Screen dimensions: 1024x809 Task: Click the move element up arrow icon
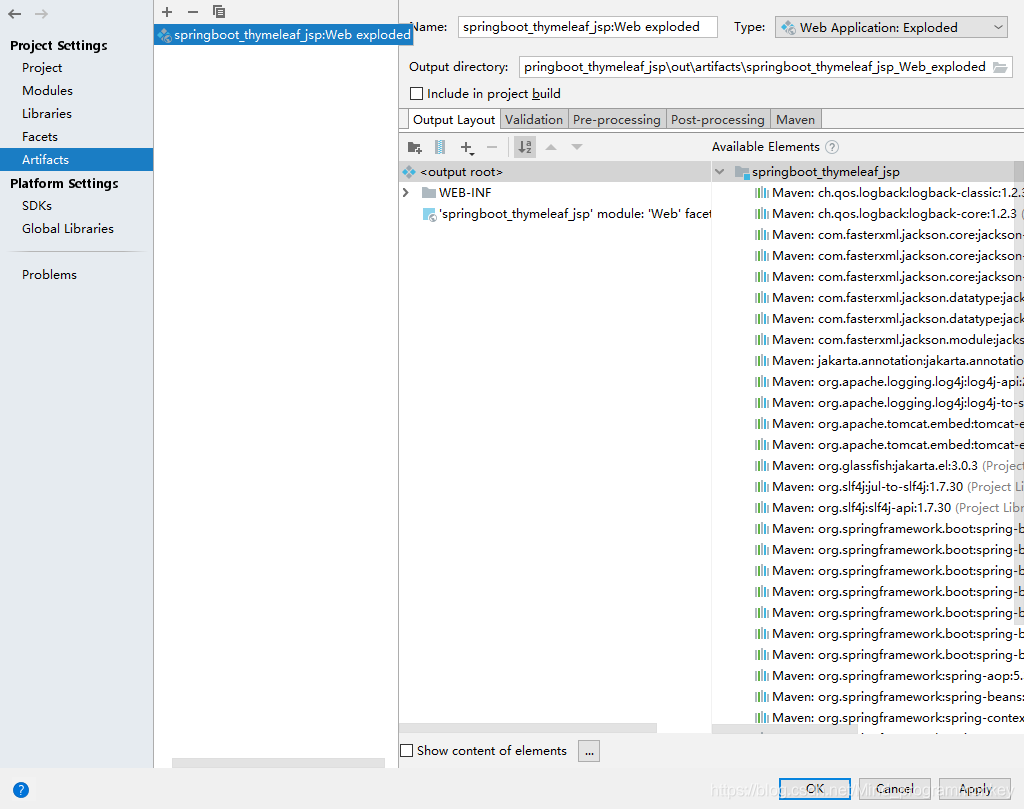pyautogui.click(x=551, y=146)
